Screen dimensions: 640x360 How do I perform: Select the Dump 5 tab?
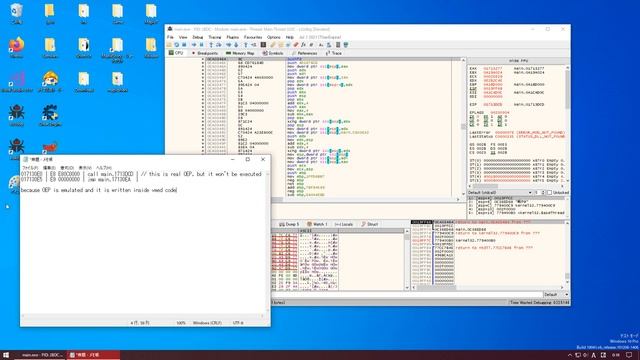pos(289,224)
